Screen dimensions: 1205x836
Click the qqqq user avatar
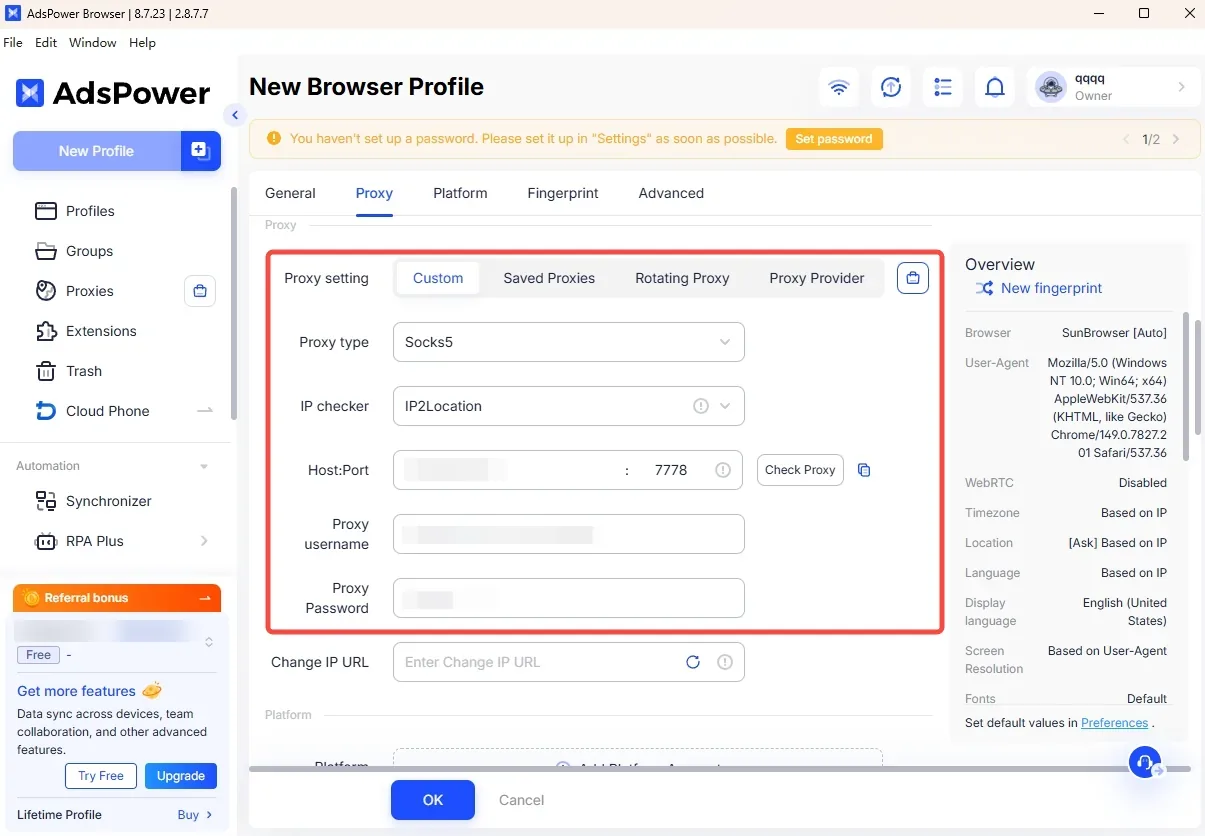pyautogui.click(x=1051, y=87)
